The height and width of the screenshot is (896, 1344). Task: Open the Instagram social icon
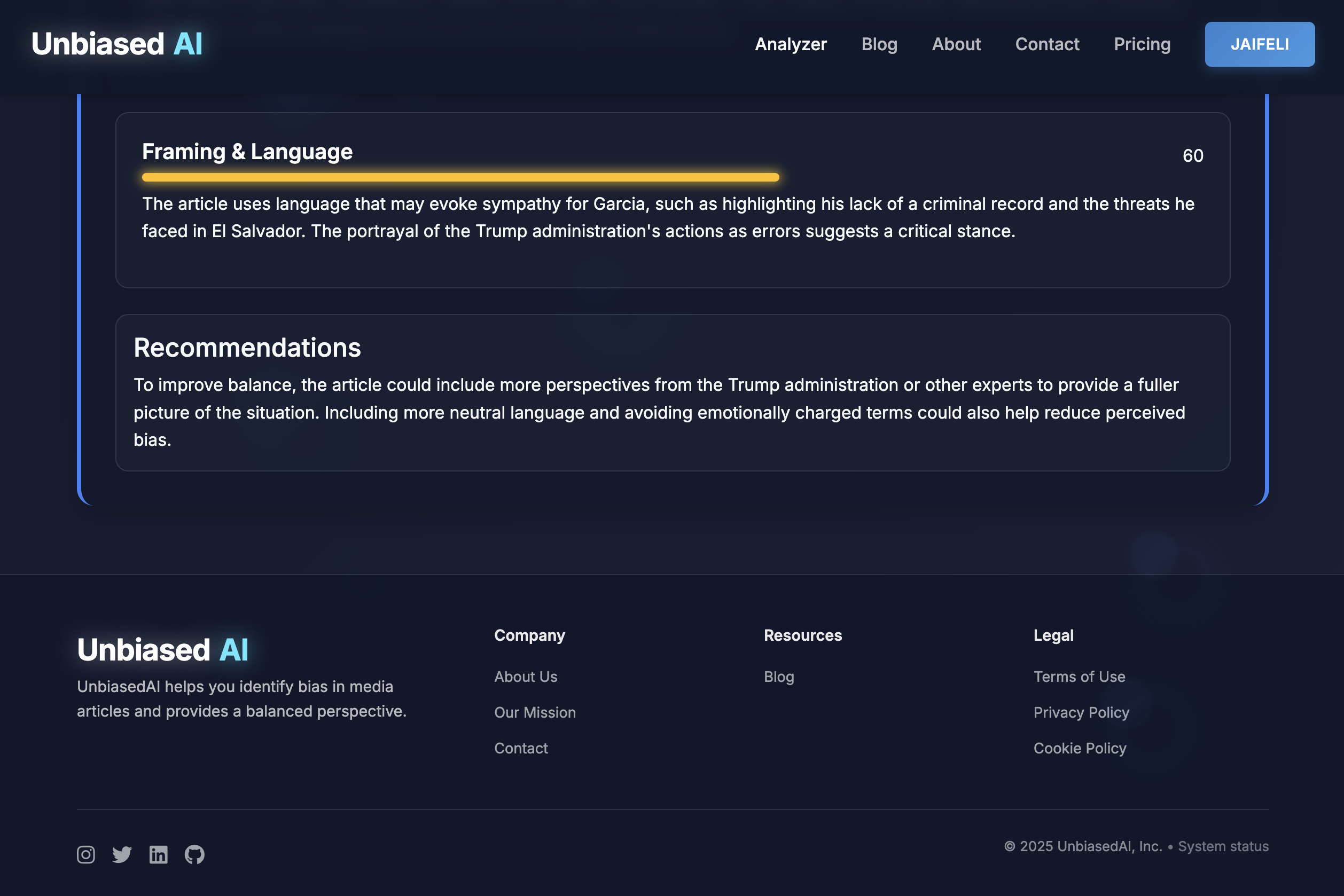pyautogui.click(x=86, y=854)
